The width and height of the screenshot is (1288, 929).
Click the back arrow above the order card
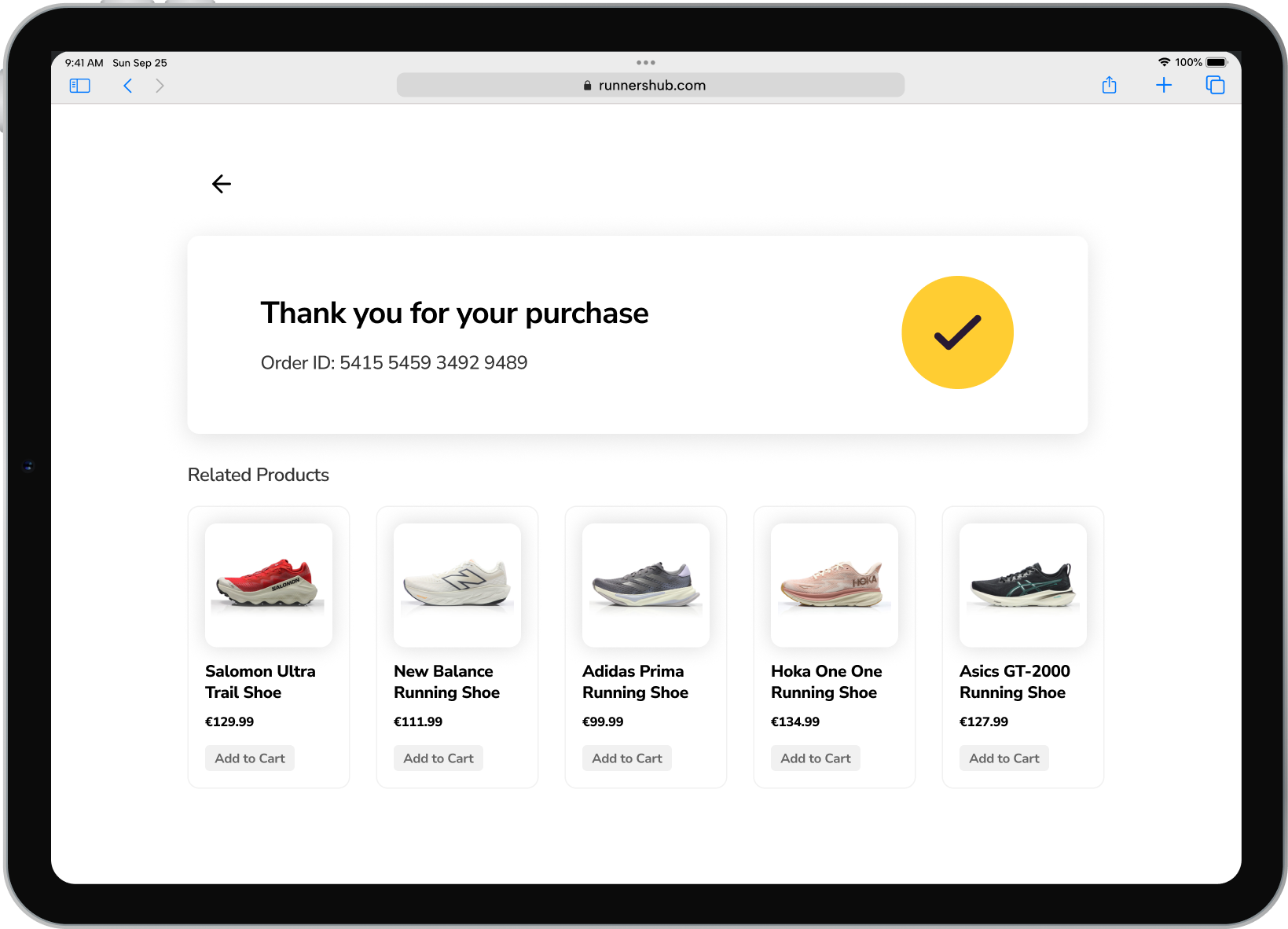click(222, 184)
